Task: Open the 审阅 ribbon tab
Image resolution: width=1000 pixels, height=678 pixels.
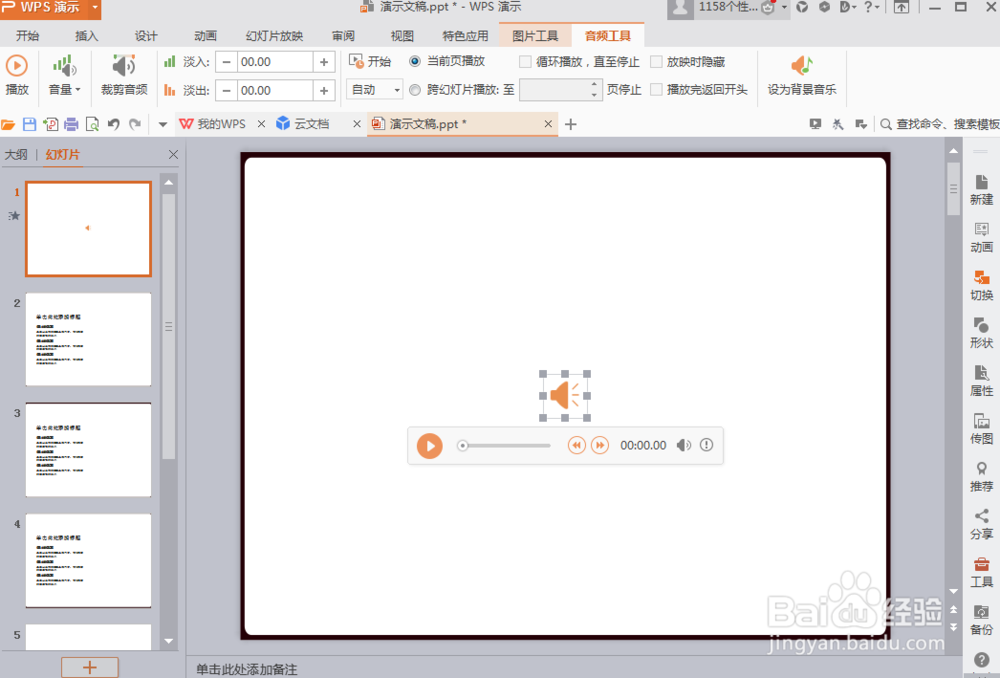Action: click(x=343, y=36)
